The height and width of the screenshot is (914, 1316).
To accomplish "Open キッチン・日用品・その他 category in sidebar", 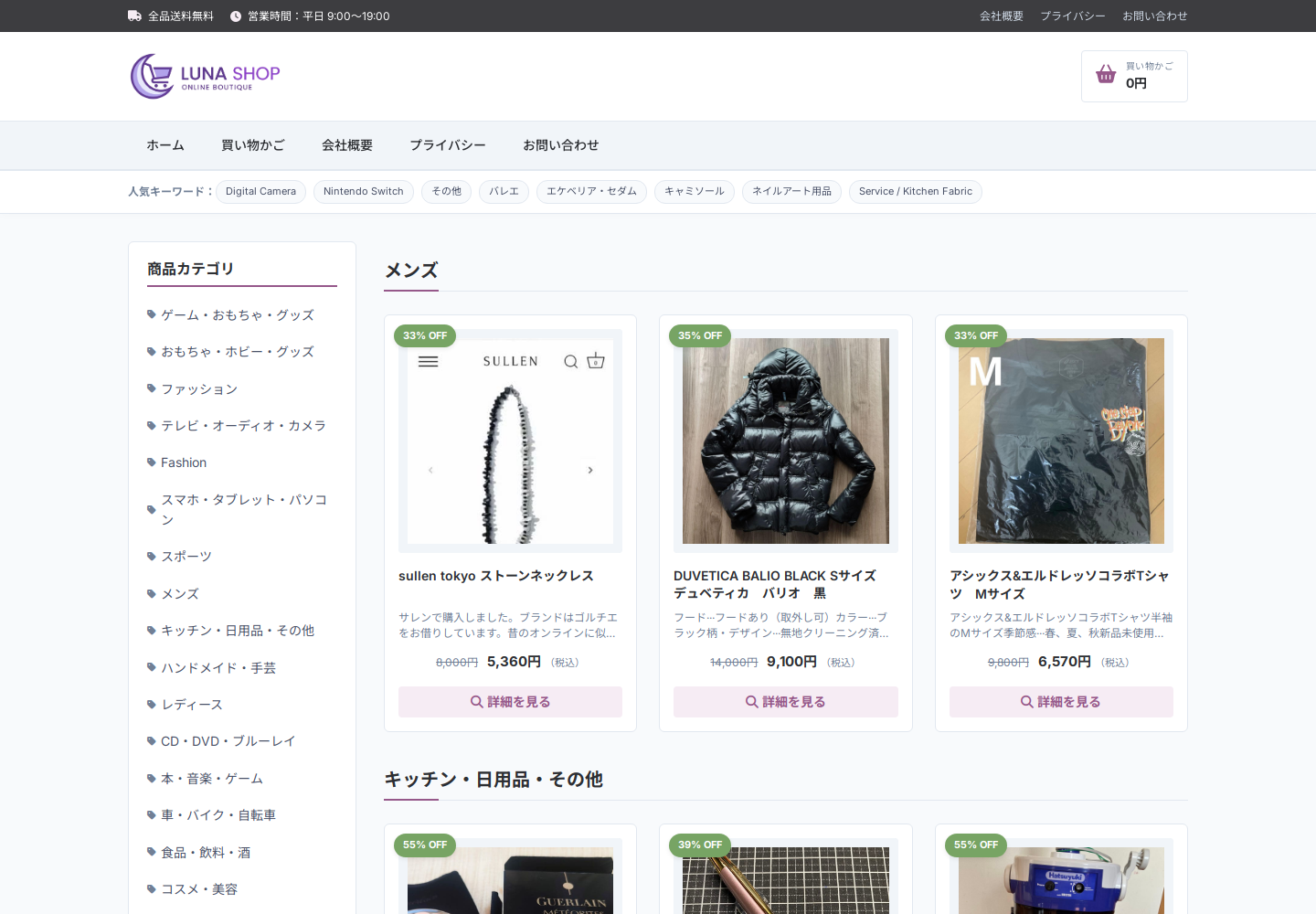I will tap(238, 631).
